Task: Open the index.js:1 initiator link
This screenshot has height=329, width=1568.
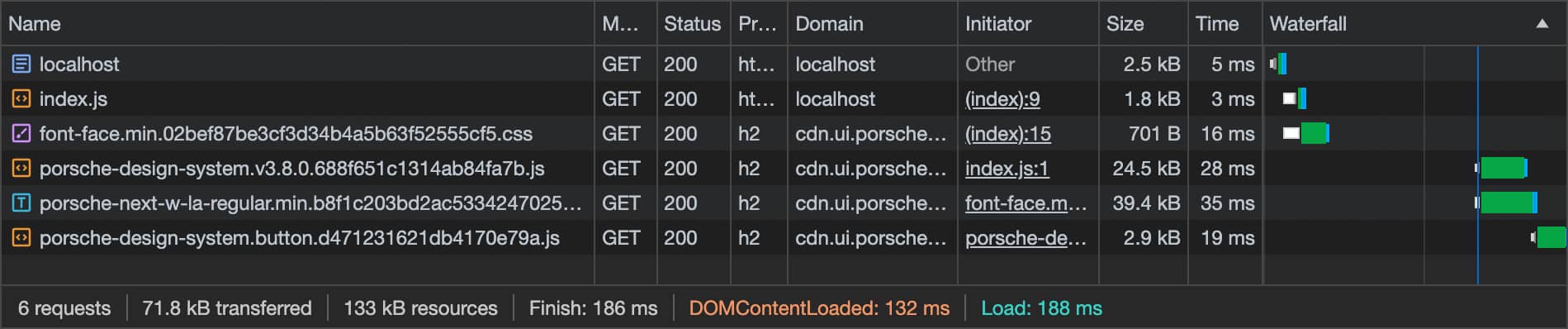Action: [1007, 169]
